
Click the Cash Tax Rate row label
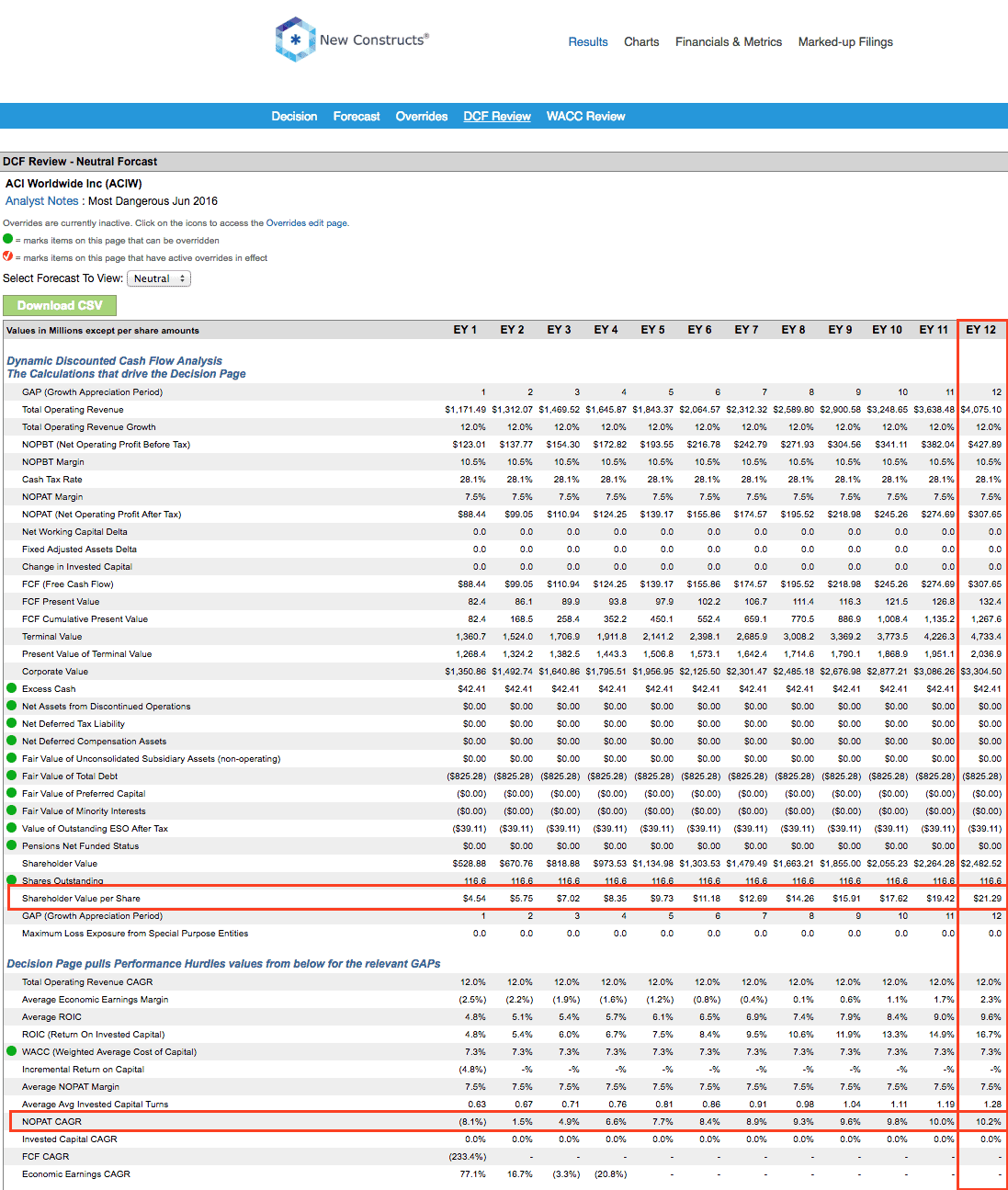51,479
